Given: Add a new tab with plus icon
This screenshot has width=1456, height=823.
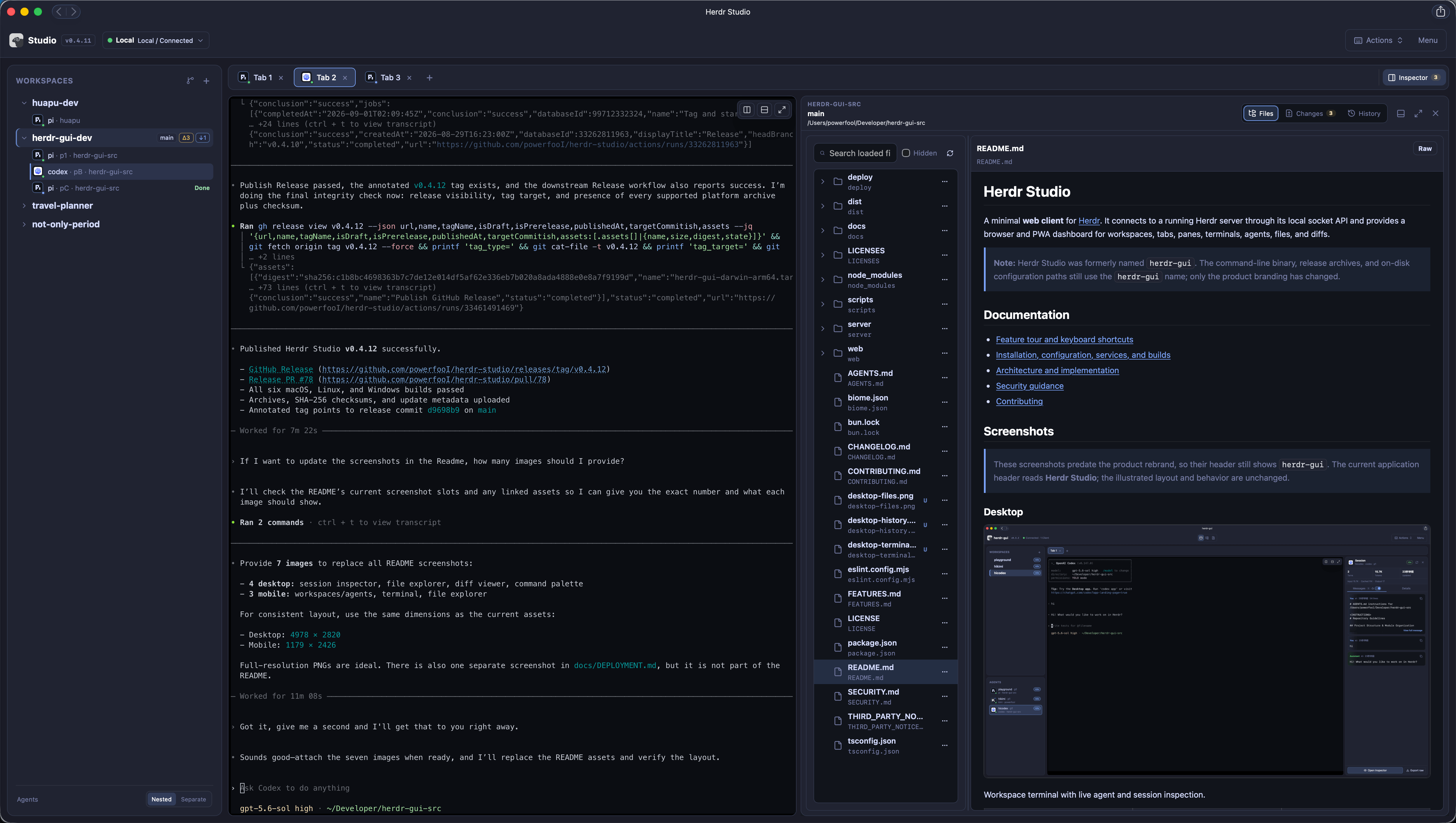Looking at the screenshot, I should 430,77.
